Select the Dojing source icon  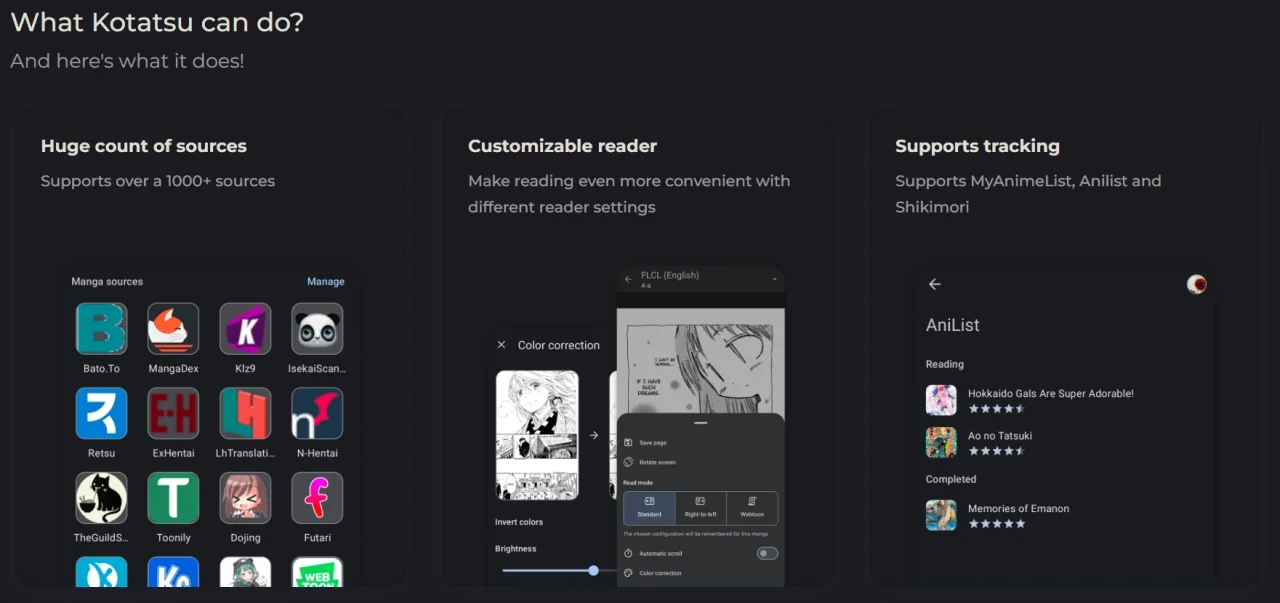[x=245, y=498]
